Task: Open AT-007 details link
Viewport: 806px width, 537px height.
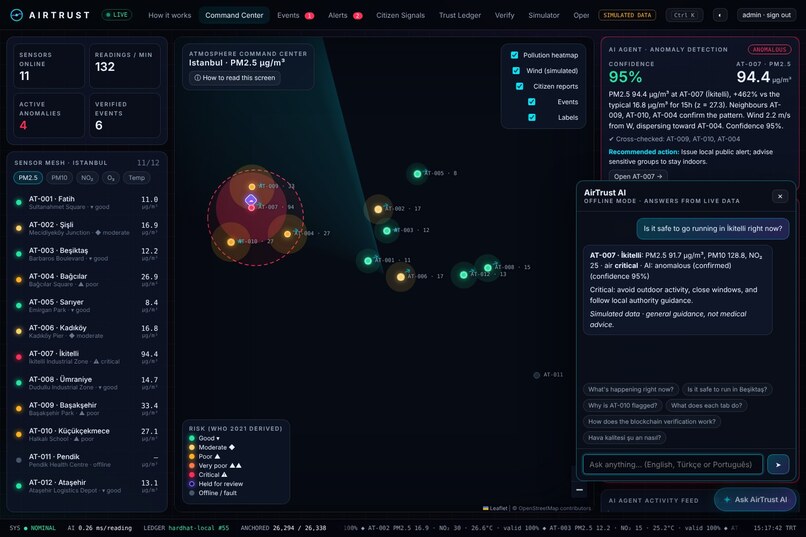Action: click(638, 176)
